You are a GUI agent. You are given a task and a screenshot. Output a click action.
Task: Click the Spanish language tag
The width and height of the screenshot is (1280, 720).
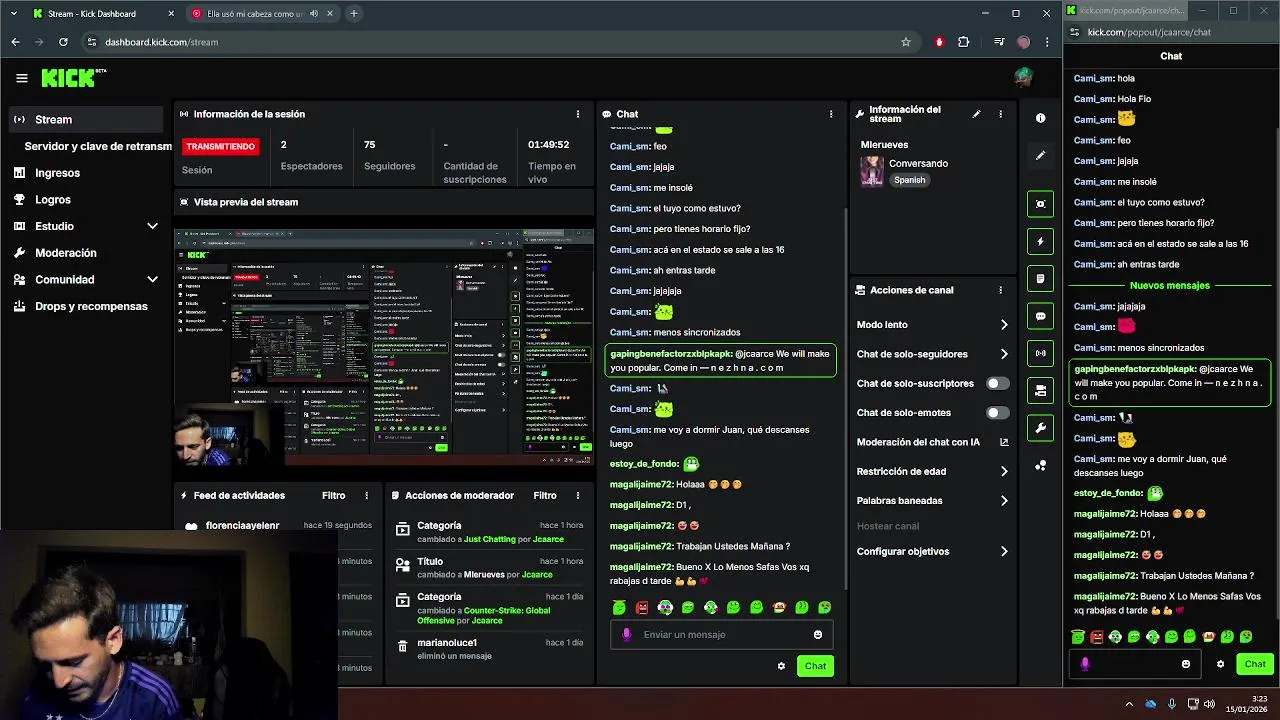coord(909,180)
